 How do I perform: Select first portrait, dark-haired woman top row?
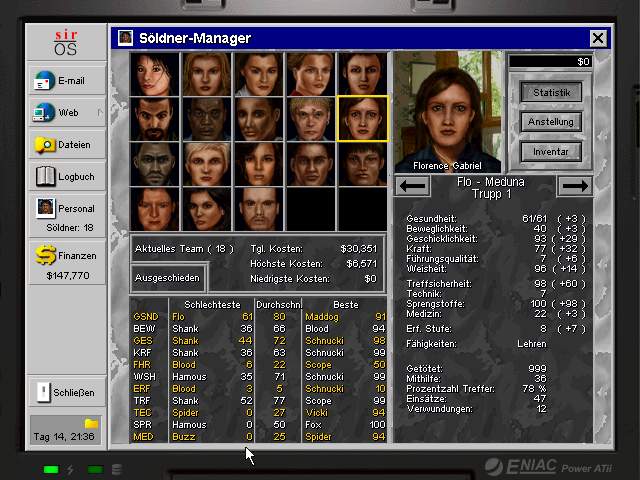pos(155,74)
